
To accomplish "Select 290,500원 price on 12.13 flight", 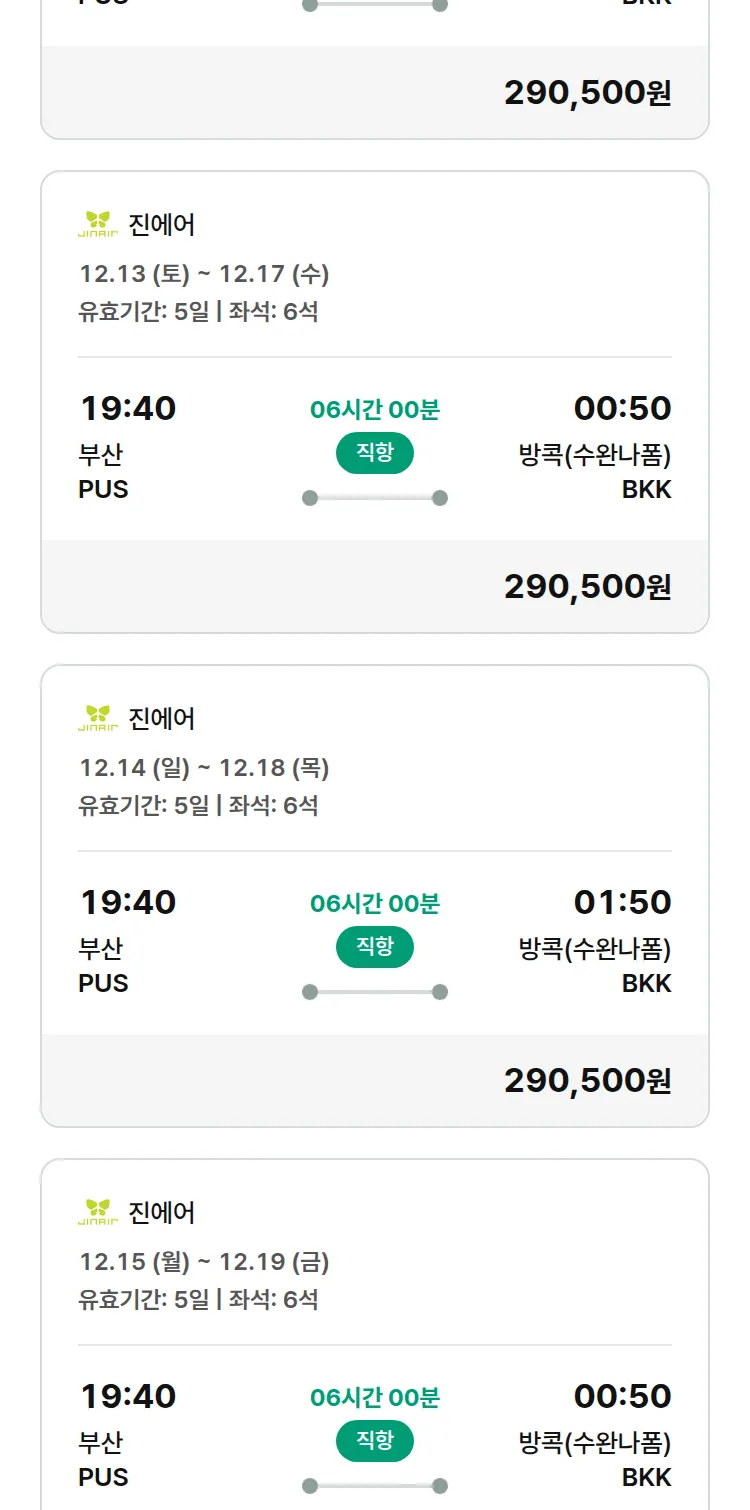I will click(x=587, y=587).
